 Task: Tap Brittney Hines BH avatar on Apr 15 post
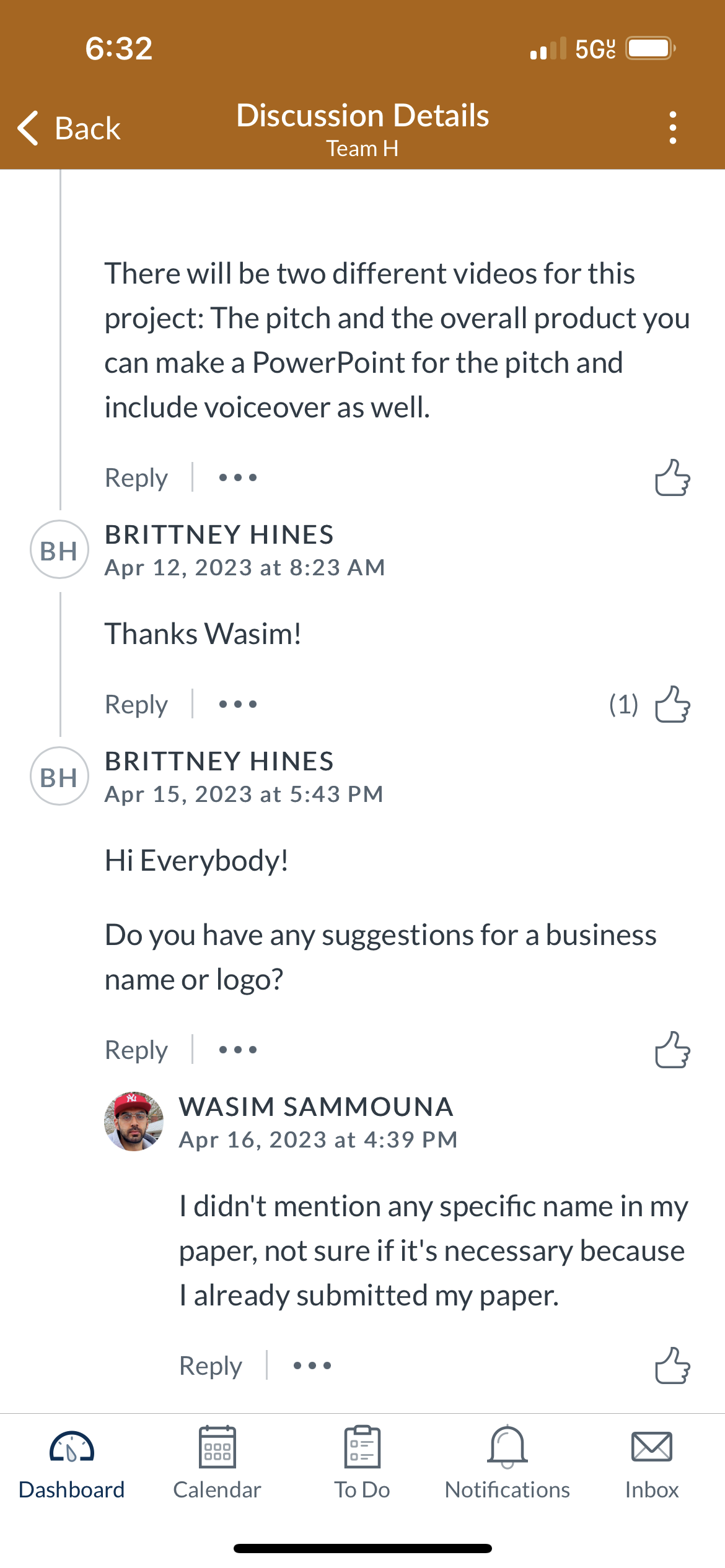pos(59,776)
